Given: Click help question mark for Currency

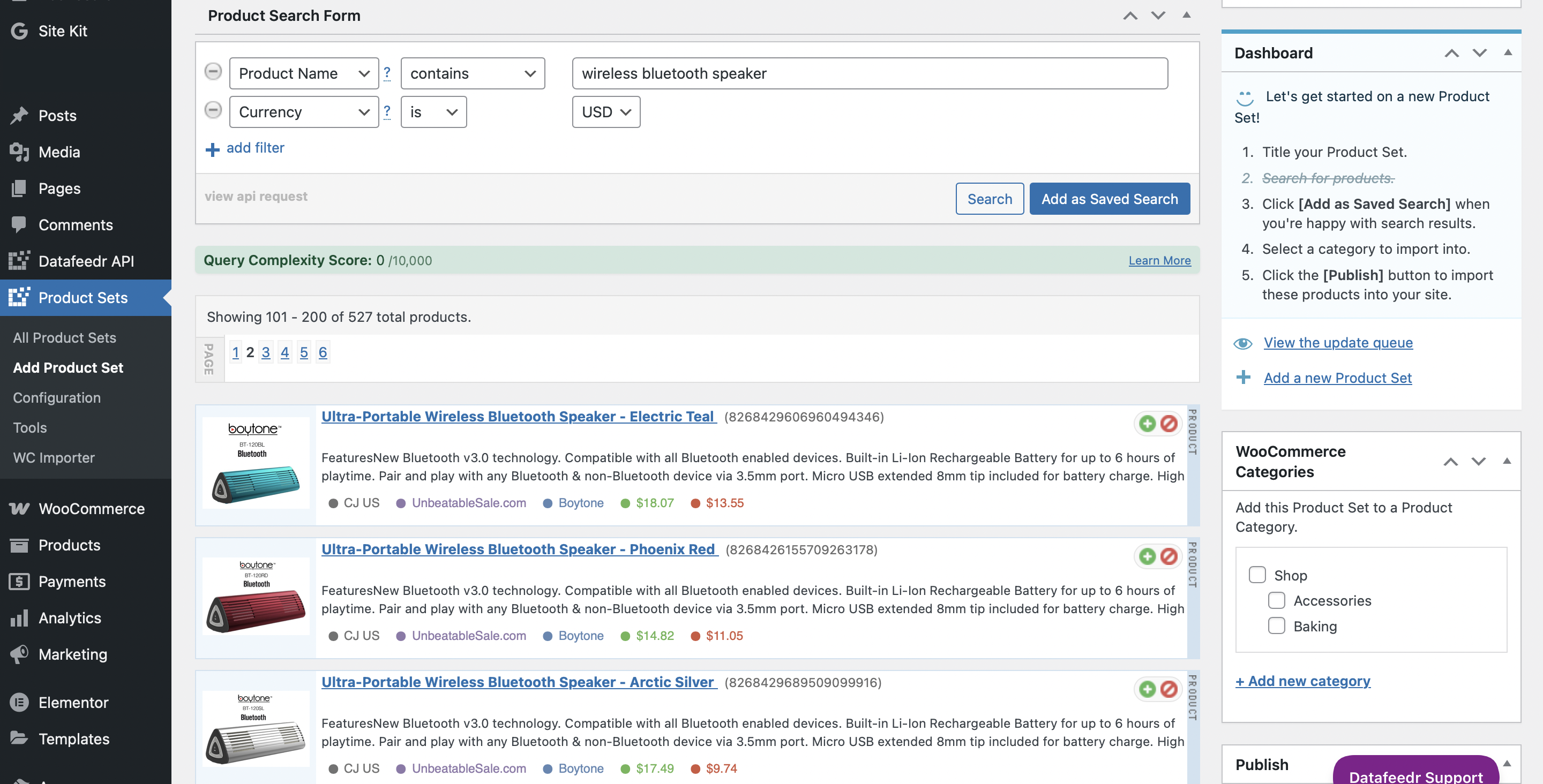Looking at the screenshot, I should (387, 111).
